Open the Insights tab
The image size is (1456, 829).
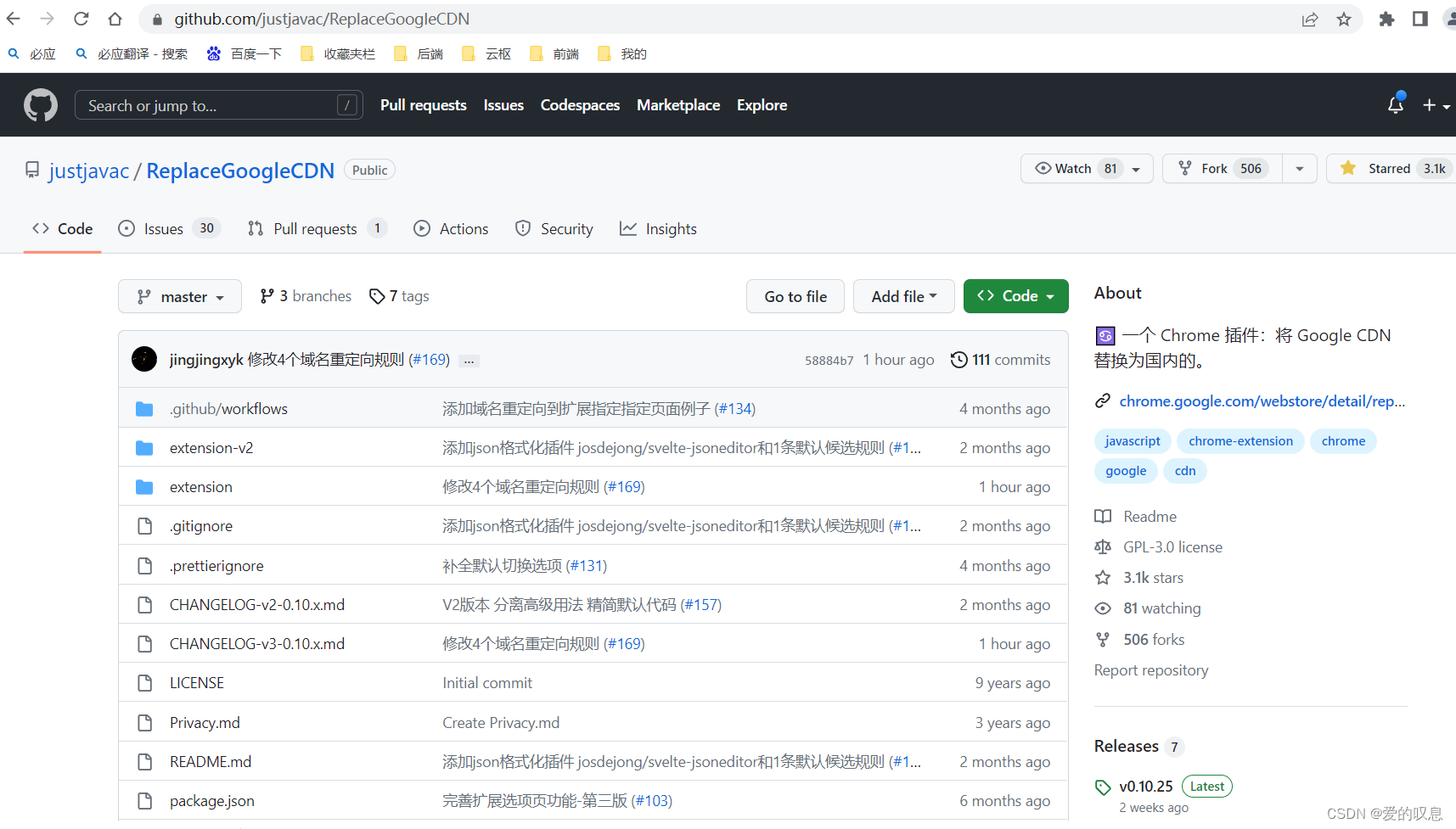[x=658, y=228]
